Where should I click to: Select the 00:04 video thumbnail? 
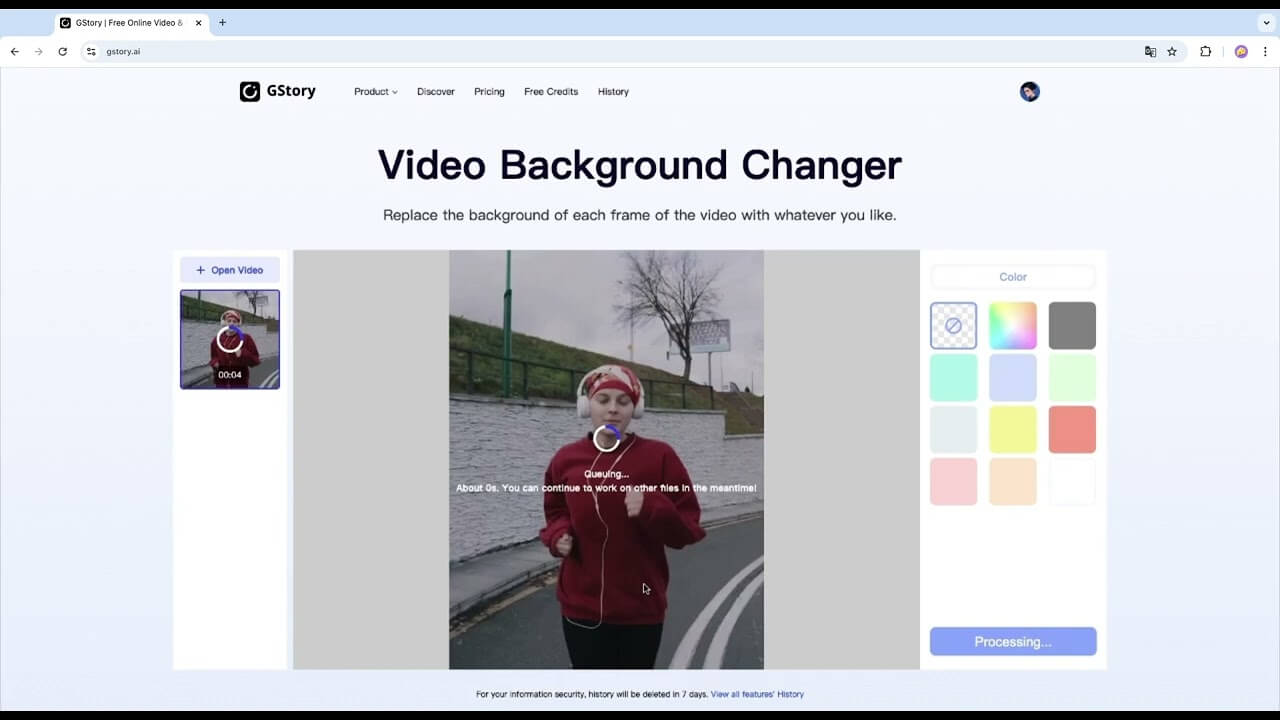click(x=229, y=338)
